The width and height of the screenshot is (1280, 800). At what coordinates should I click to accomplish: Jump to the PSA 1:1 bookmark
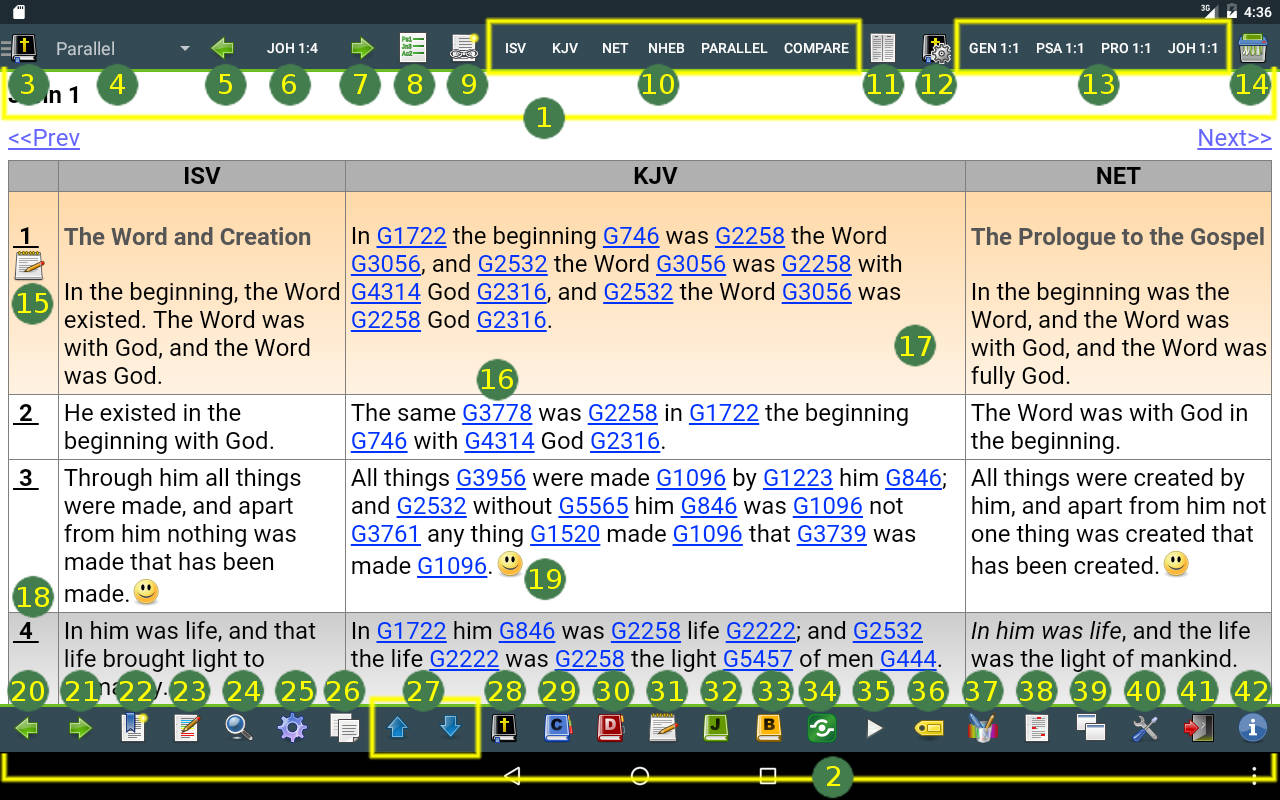click(x=1060, y=48)
